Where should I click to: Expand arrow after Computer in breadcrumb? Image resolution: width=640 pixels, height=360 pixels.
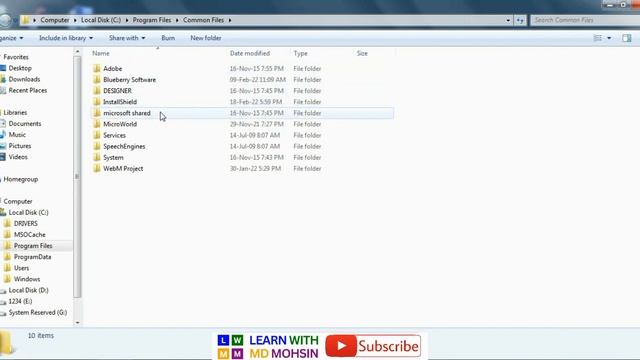click(x=75, y=20)
